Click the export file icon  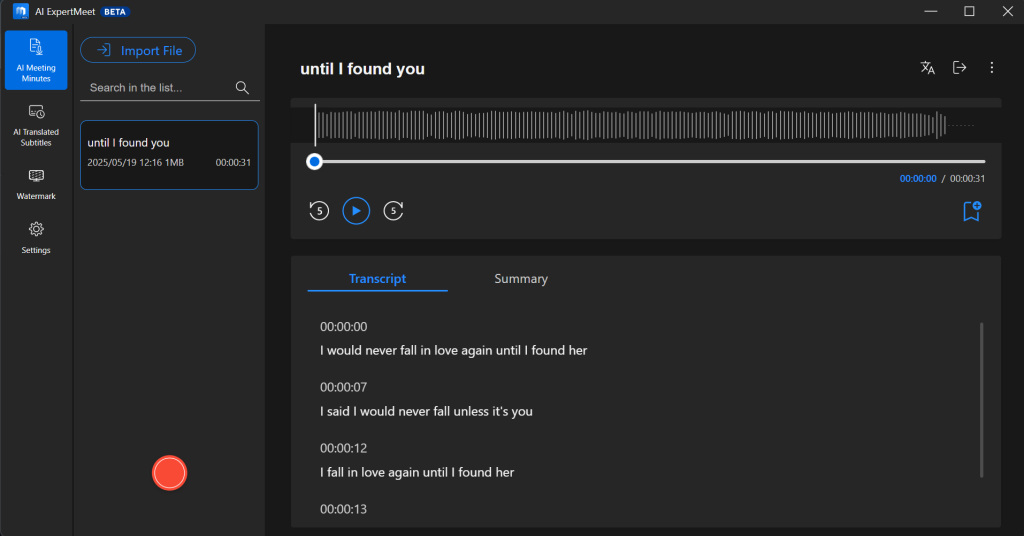tap(959, 68)
